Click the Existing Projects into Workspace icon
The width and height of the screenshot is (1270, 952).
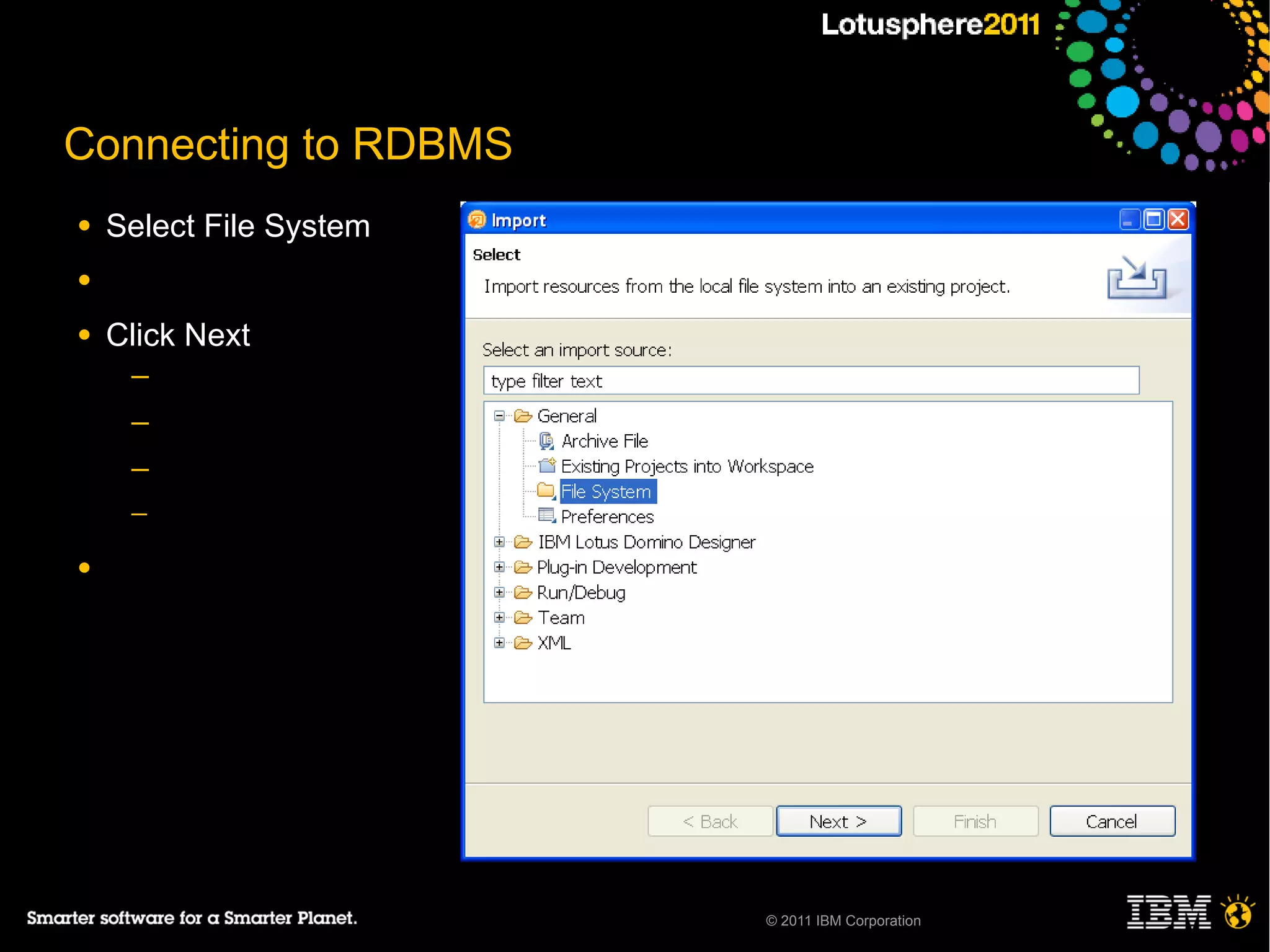tap(547, 465)
